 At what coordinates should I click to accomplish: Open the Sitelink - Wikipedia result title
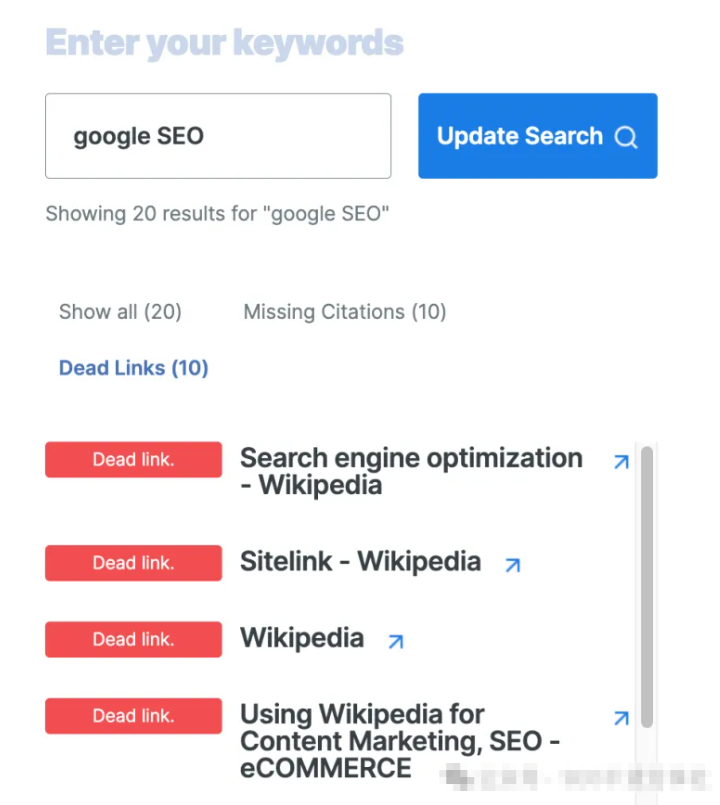360,562
